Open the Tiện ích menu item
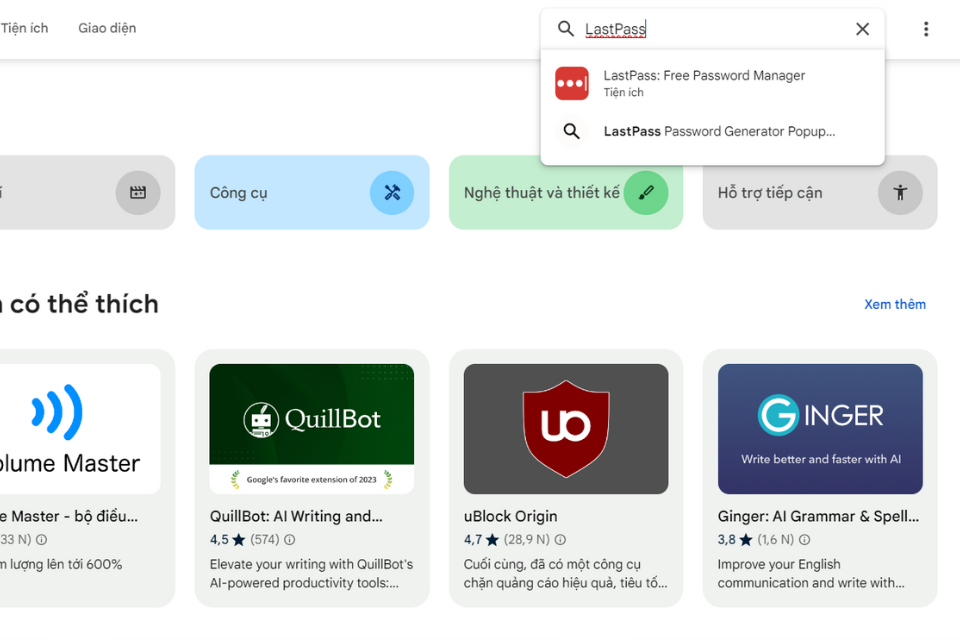Viewport: 960px width, 640px height. click(26, 28)
